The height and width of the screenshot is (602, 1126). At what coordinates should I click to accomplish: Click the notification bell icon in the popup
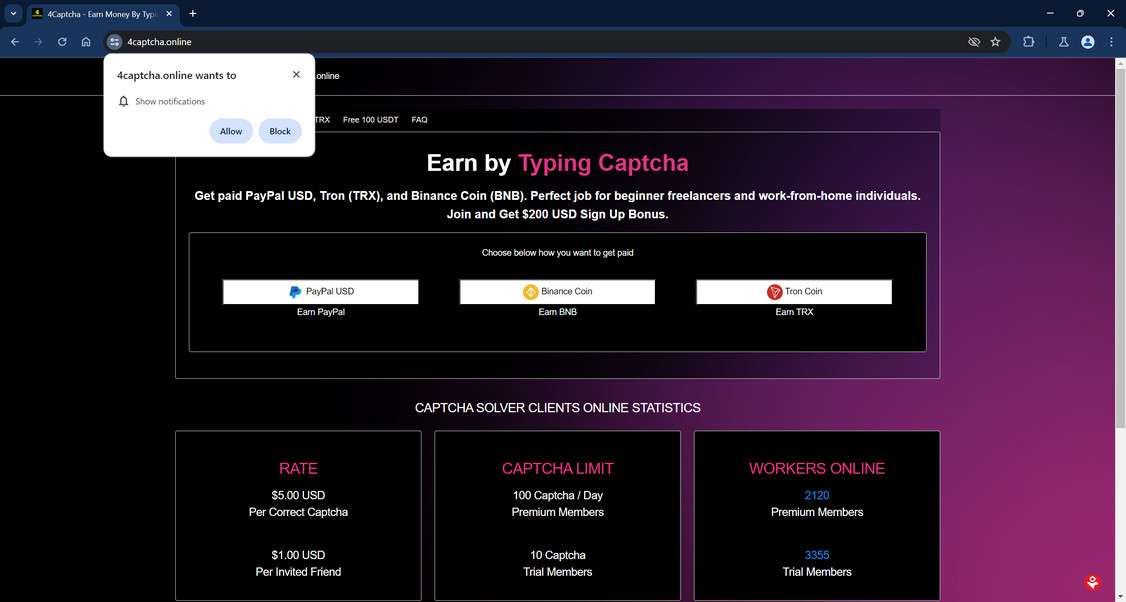click(123, 101)
